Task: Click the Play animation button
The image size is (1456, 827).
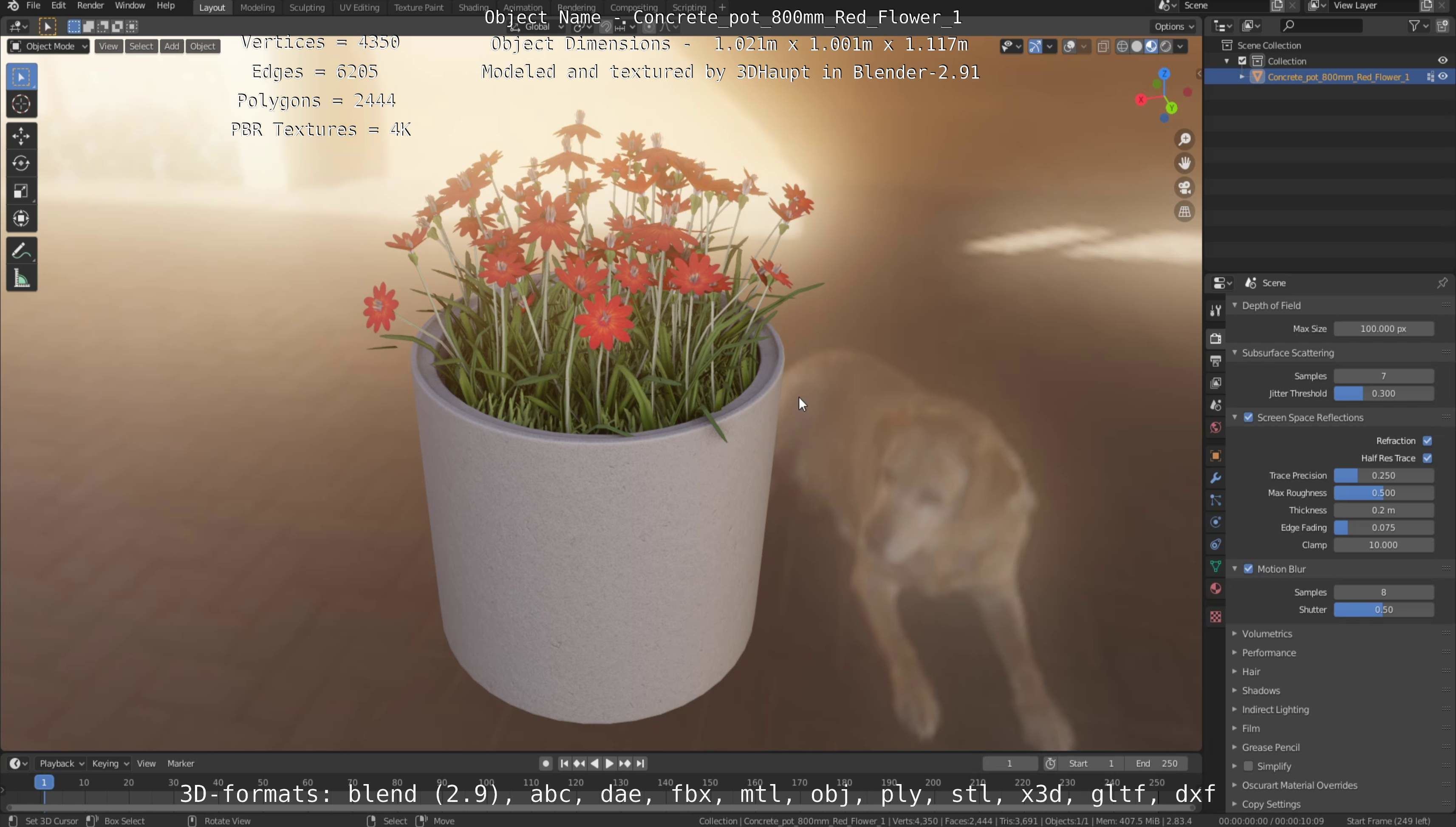Action: coord(609,763)
